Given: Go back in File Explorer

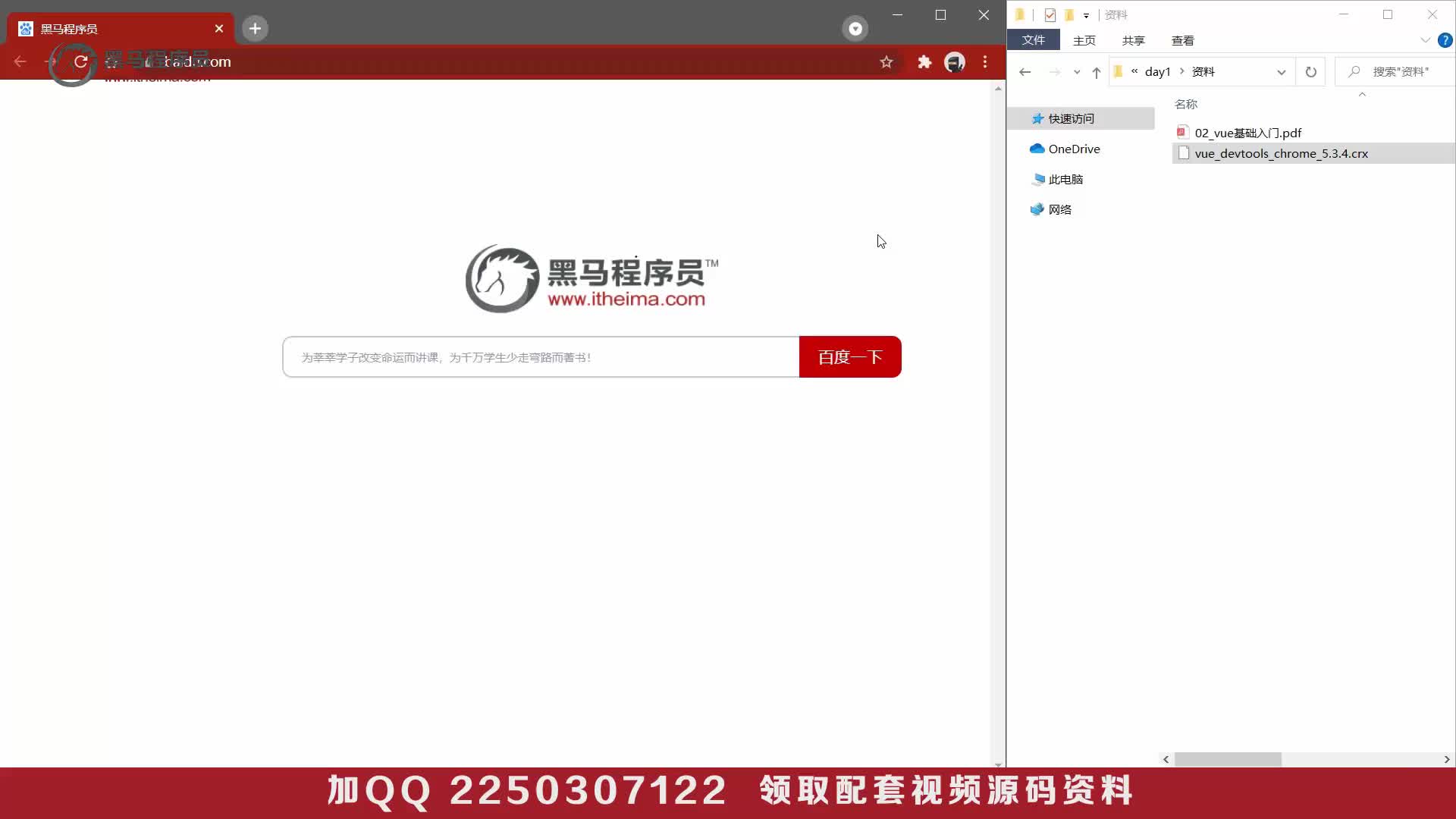Looking at the screenshot, I should point(1025,72).
